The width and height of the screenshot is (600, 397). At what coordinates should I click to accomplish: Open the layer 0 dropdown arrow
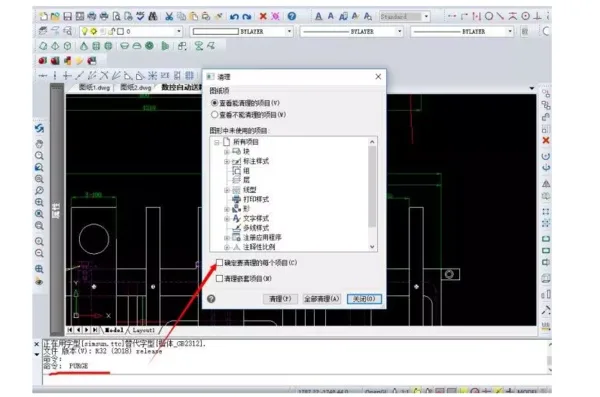(179, 31)
